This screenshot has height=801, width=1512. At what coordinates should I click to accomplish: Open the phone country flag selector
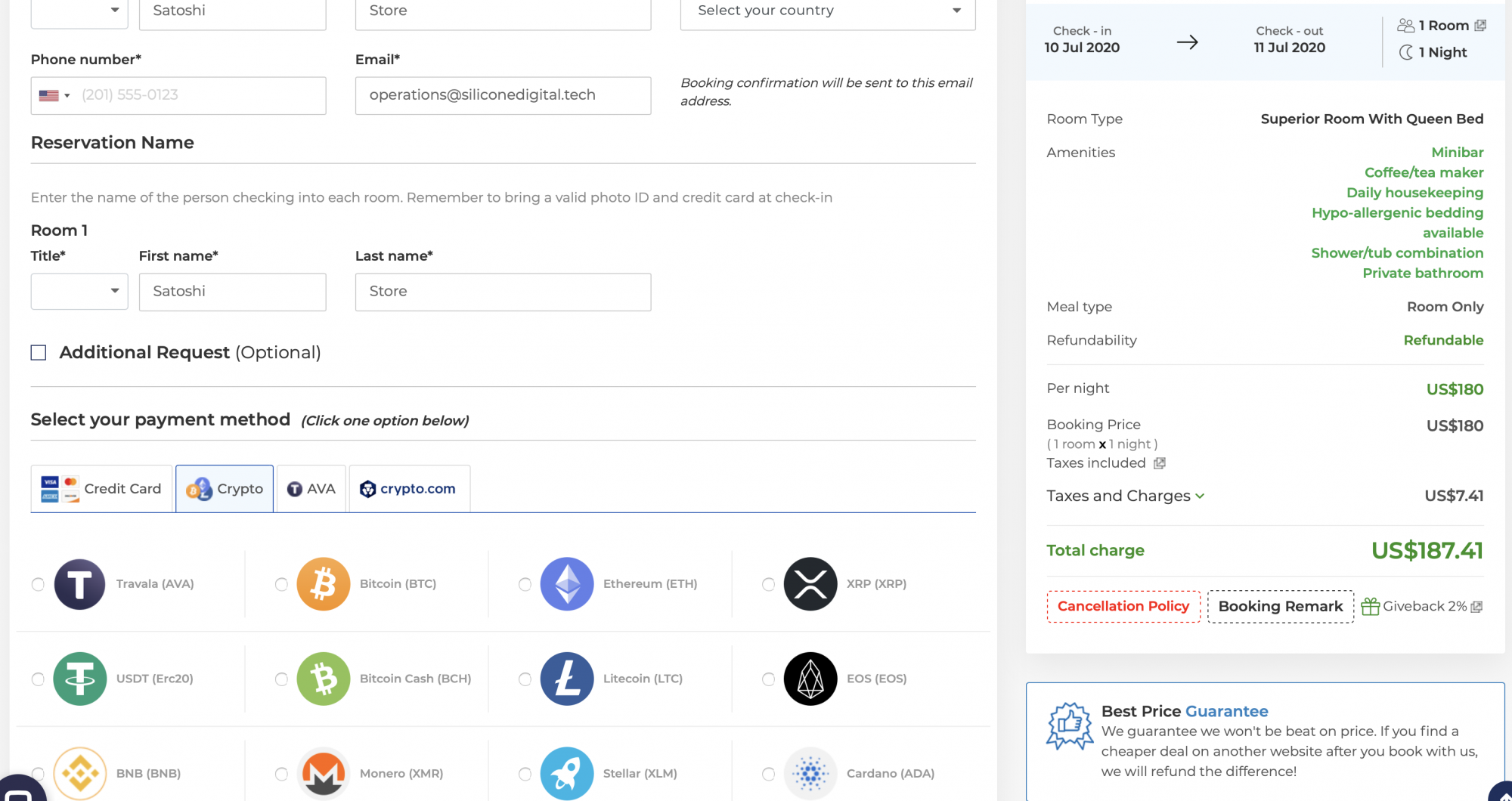coord(54,95)
